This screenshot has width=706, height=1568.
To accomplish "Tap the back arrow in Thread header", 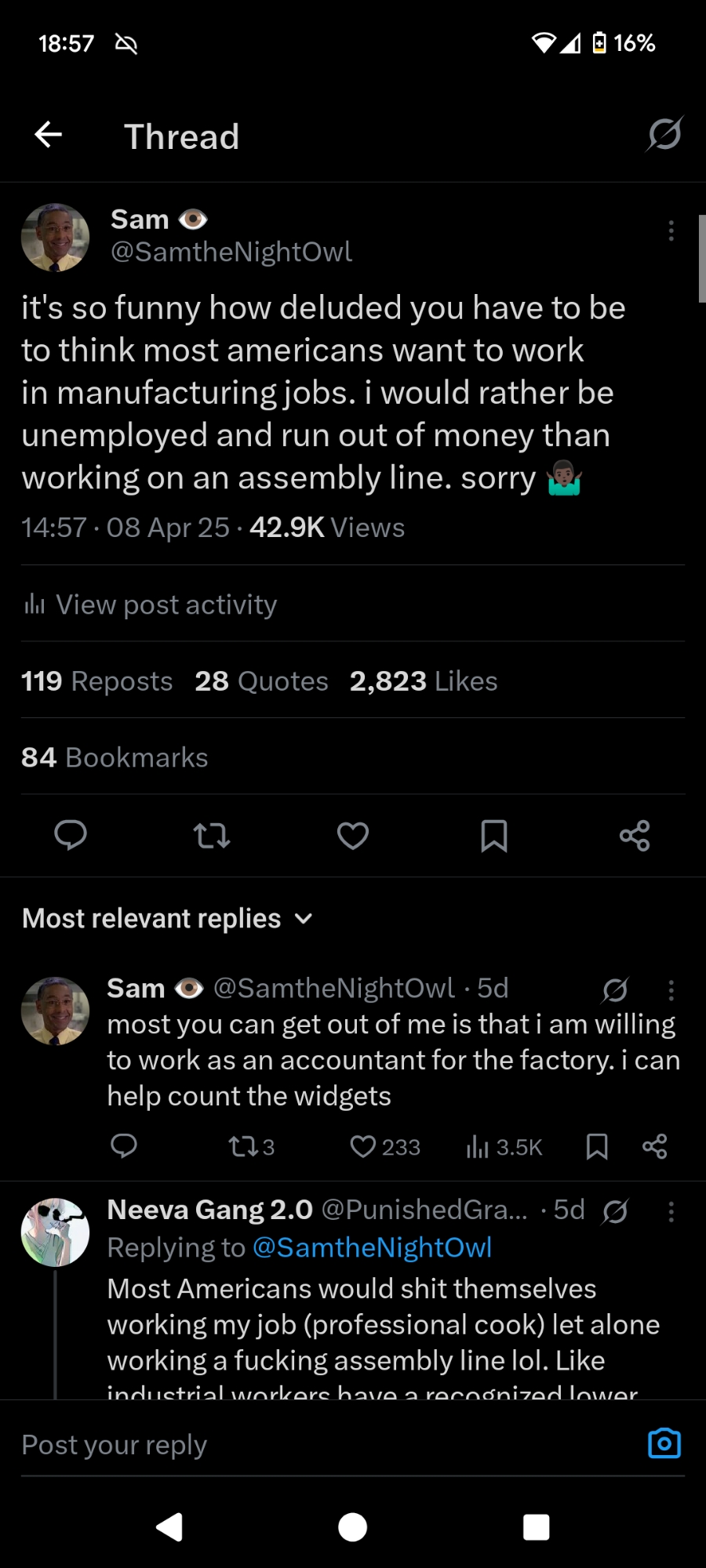I will point(49,135).
